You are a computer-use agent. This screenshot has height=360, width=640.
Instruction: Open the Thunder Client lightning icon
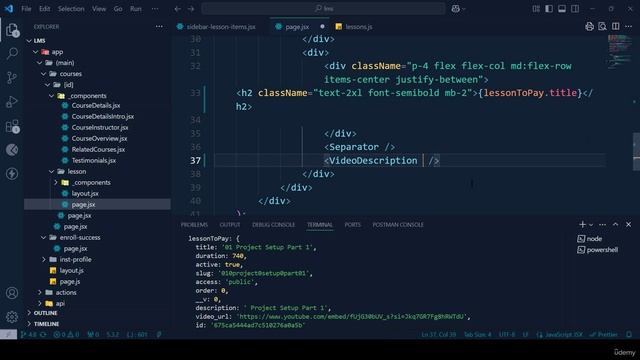(x=12, y=174)
